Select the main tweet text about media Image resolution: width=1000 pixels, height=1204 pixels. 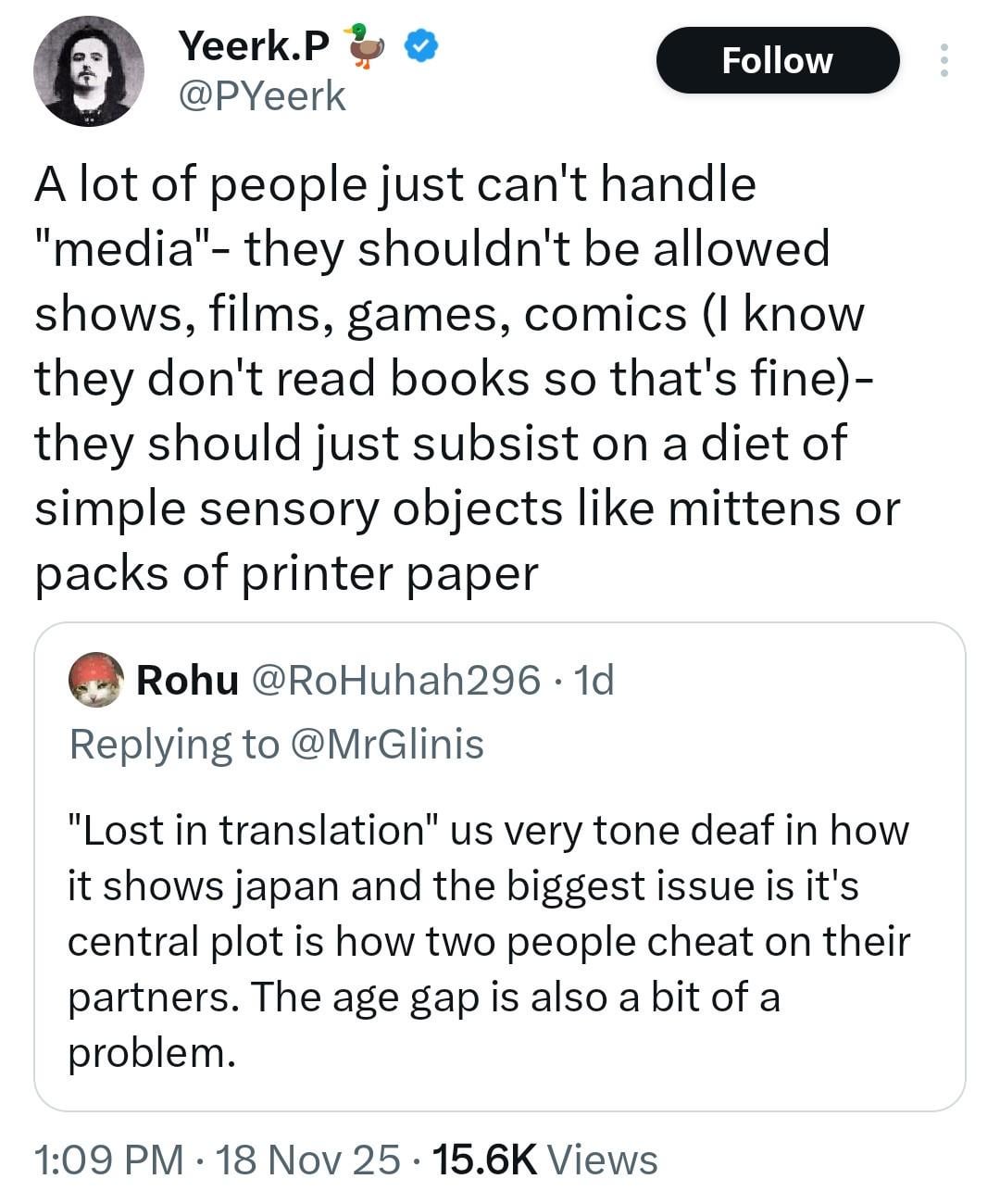(463, 378)
